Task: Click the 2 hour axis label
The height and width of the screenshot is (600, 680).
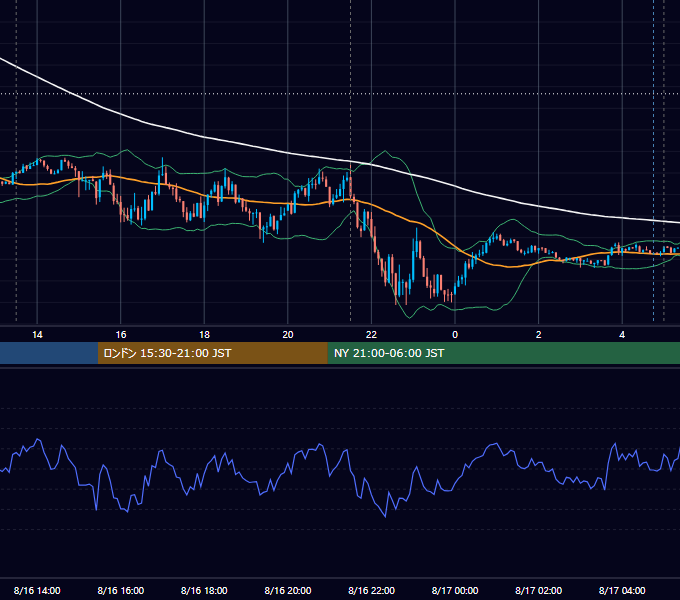Action: click(x=539, y=335)
